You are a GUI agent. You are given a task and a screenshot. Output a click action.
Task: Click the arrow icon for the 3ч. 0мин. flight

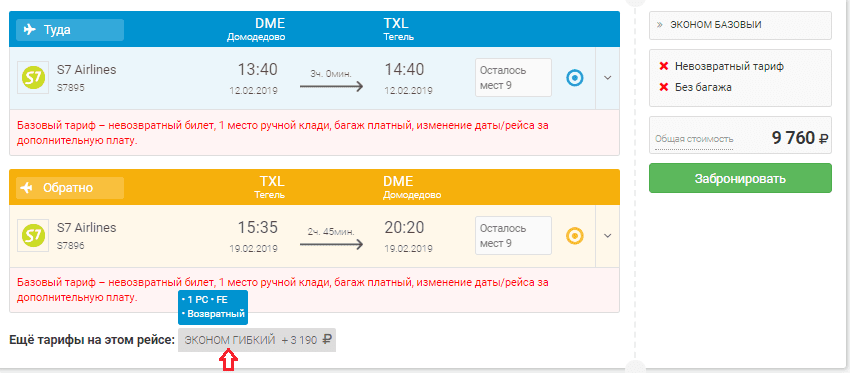[x=331, y=87]
